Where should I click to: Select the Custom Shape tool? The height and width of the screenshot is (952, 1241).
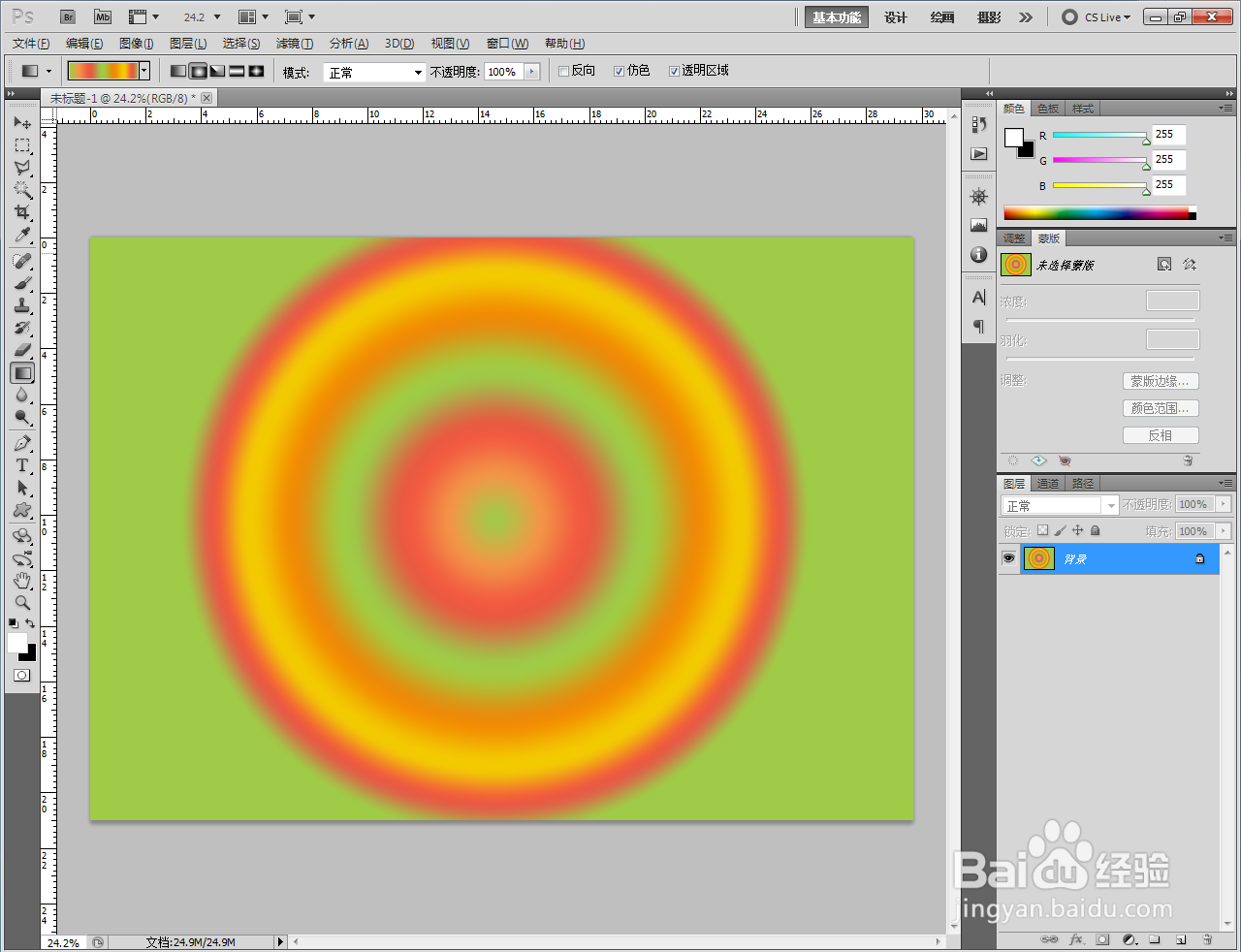tap(22, 510)
